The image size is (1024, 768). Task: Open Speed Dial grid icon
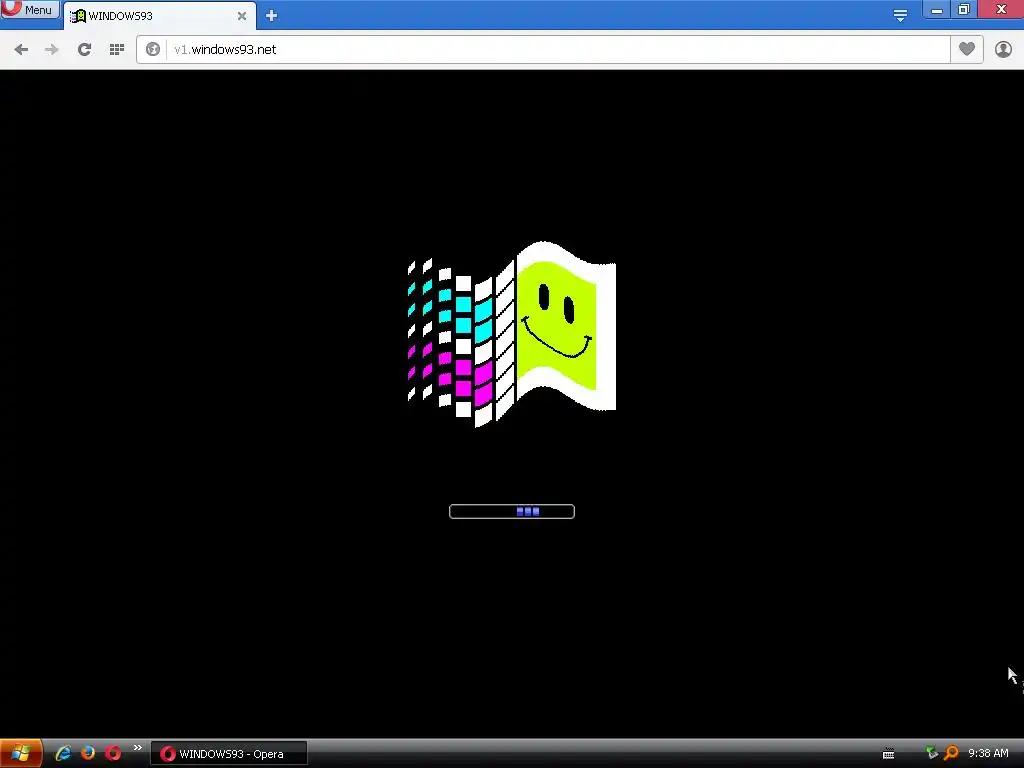click(117, 50)
